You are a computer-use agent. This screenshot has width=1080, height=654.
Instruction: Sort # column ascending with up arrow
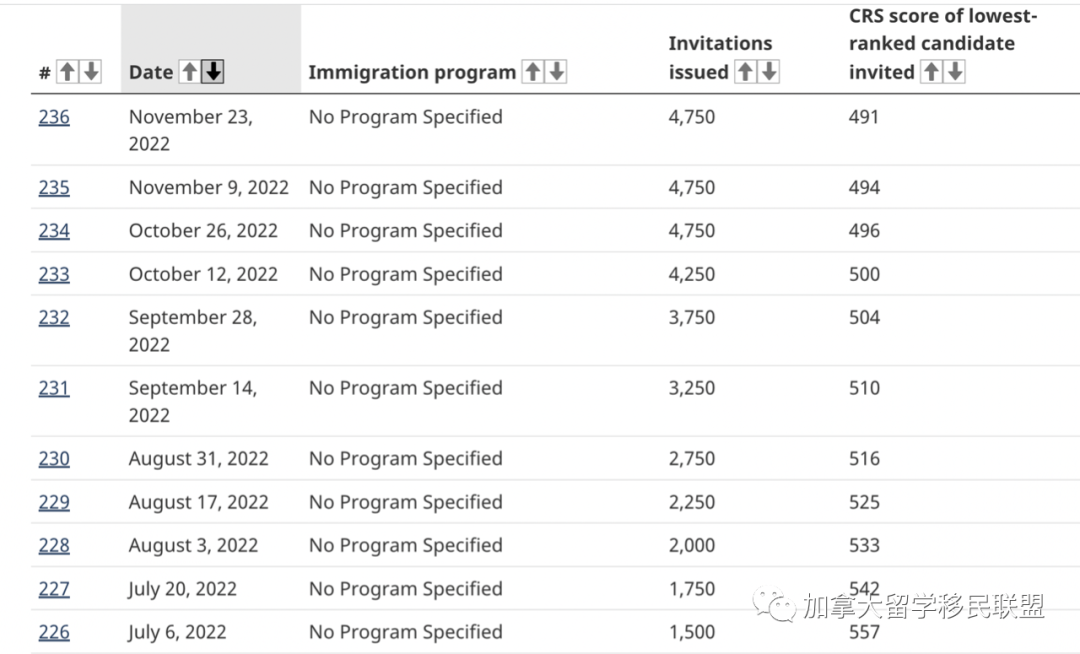[67, 72]
